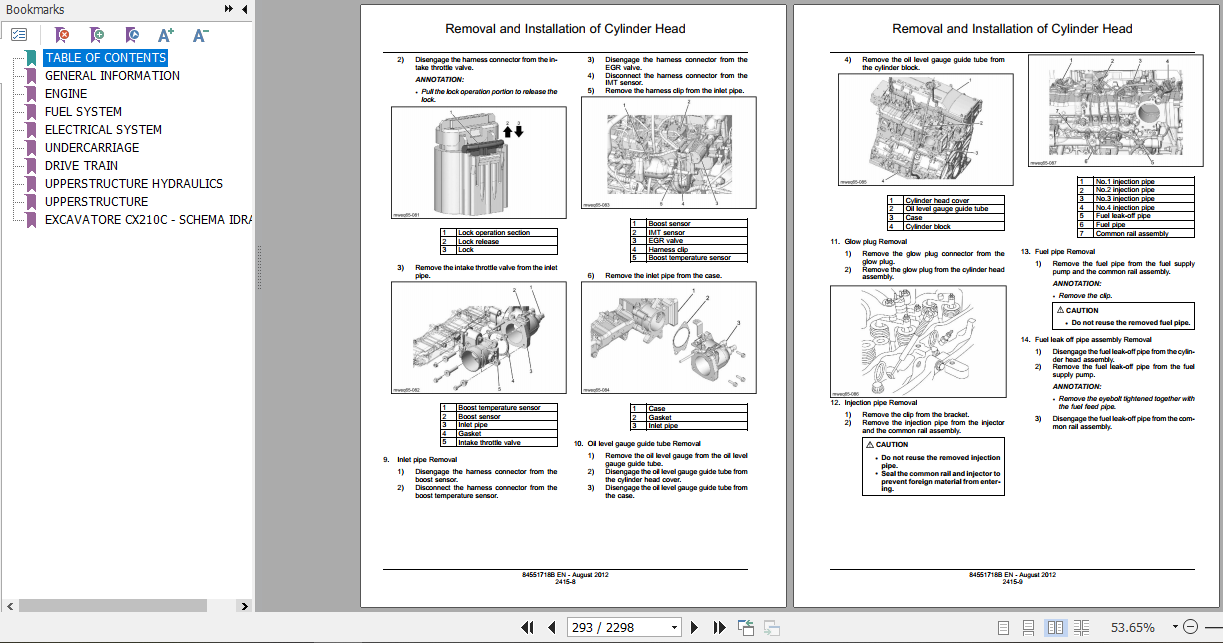Collapse the bookmarks panel with the left arrow
This screenshot has height=643, width=1223.
[244, 9]
